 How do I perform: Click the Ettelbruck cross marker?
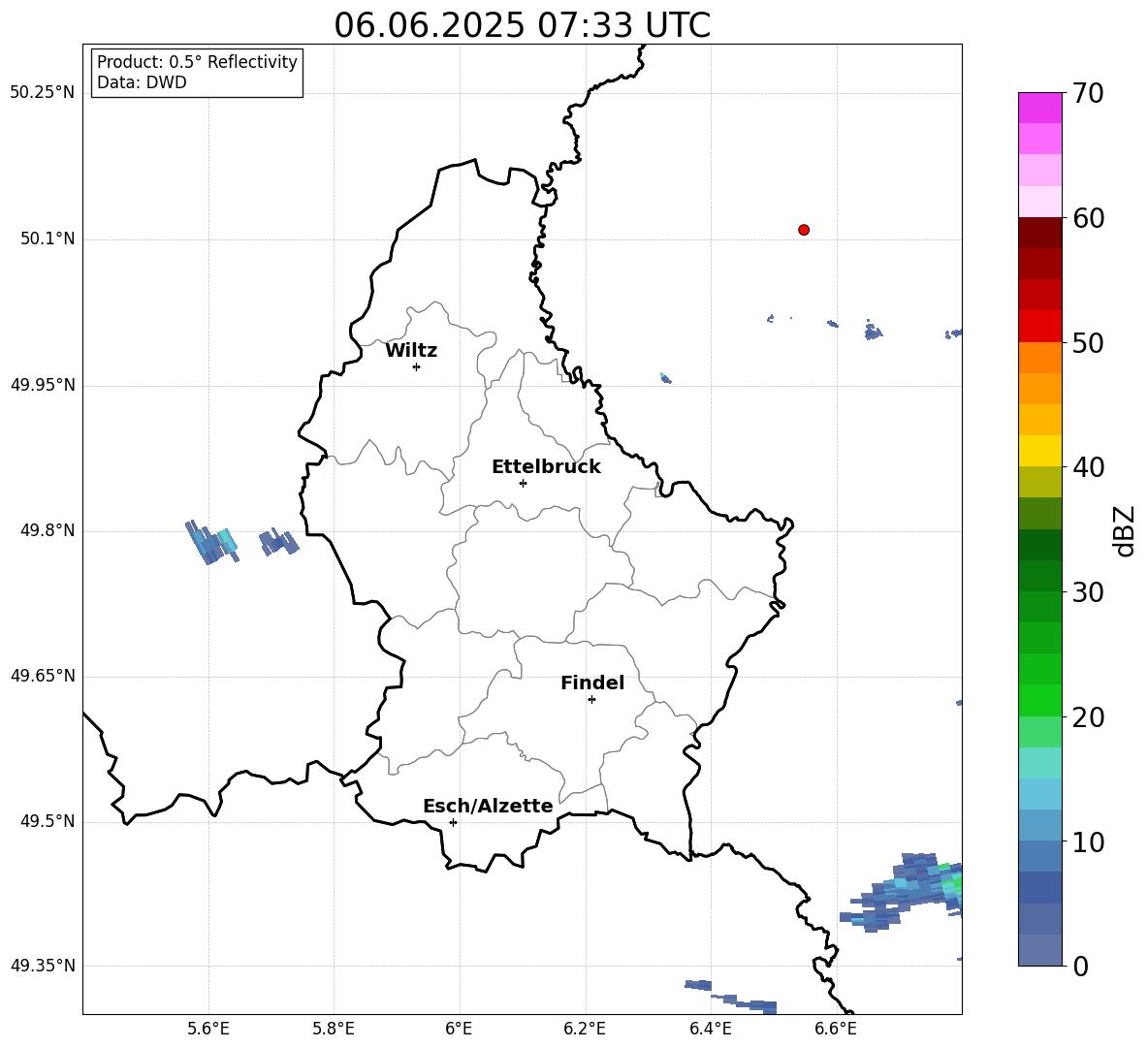tap(523, 483)
